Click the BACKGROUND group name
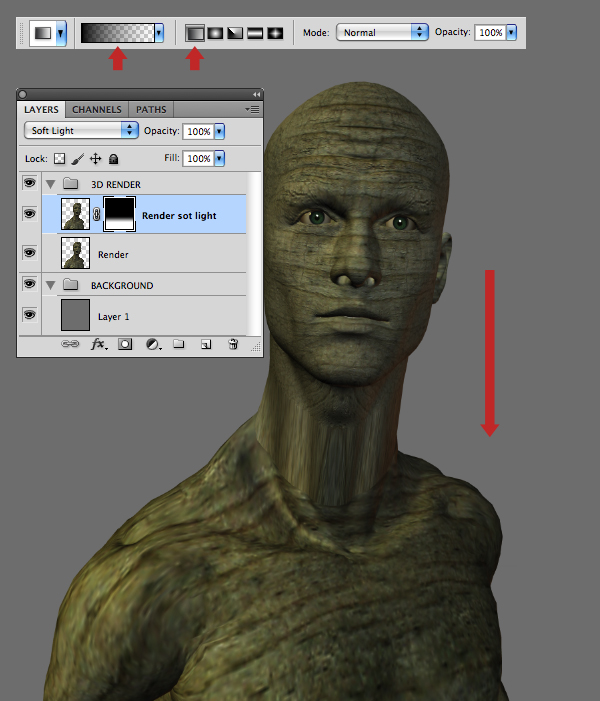This screenshot has height=701, width=600. click(122, 286)
